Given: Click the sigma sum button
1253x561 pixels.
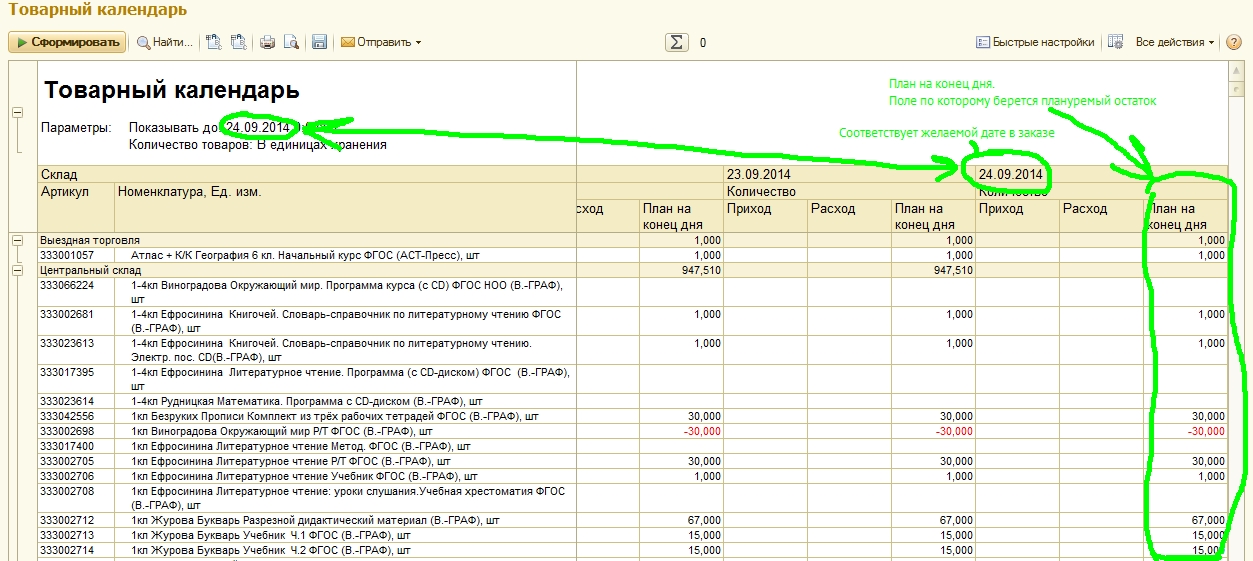Looking at the screenshot, I should pos(677,42).
